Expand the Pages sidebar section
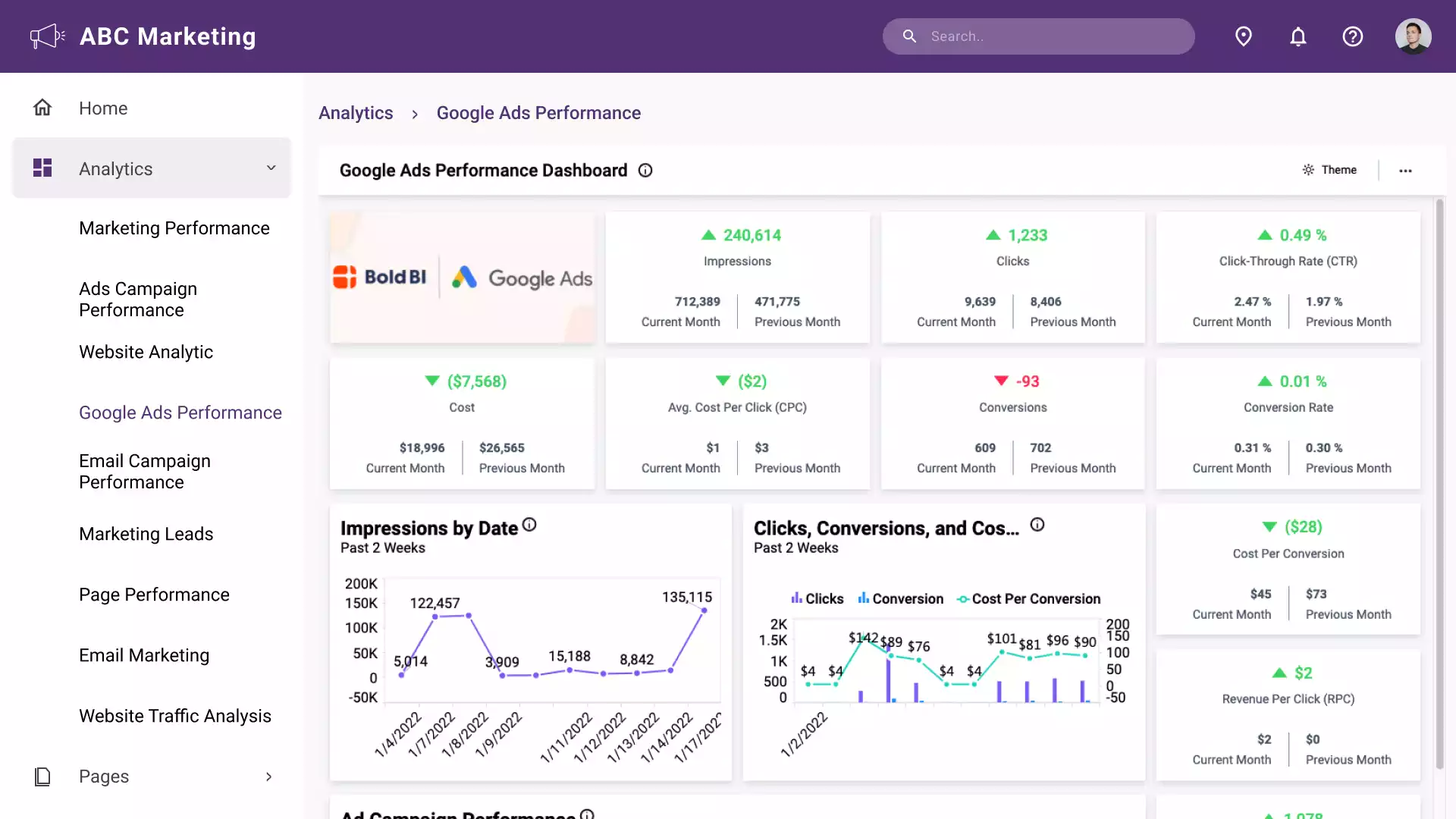Screen dimensions: 1456x819 [x=268, y=777]
